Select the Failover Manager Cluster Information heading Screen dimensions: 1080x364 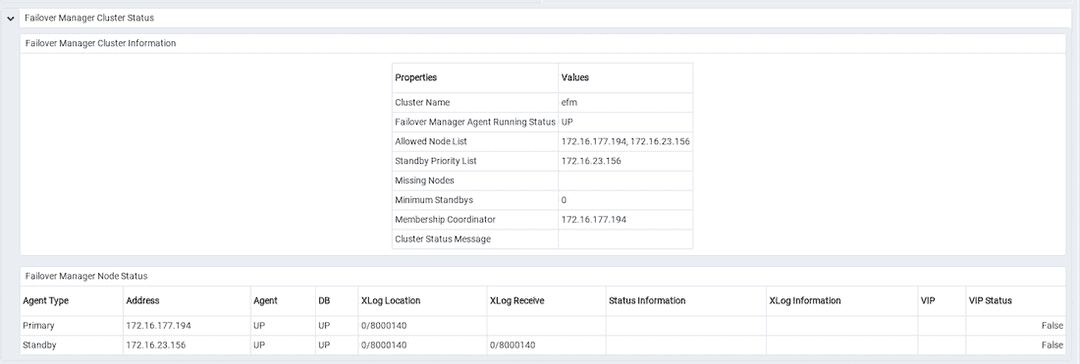[100, 43]
